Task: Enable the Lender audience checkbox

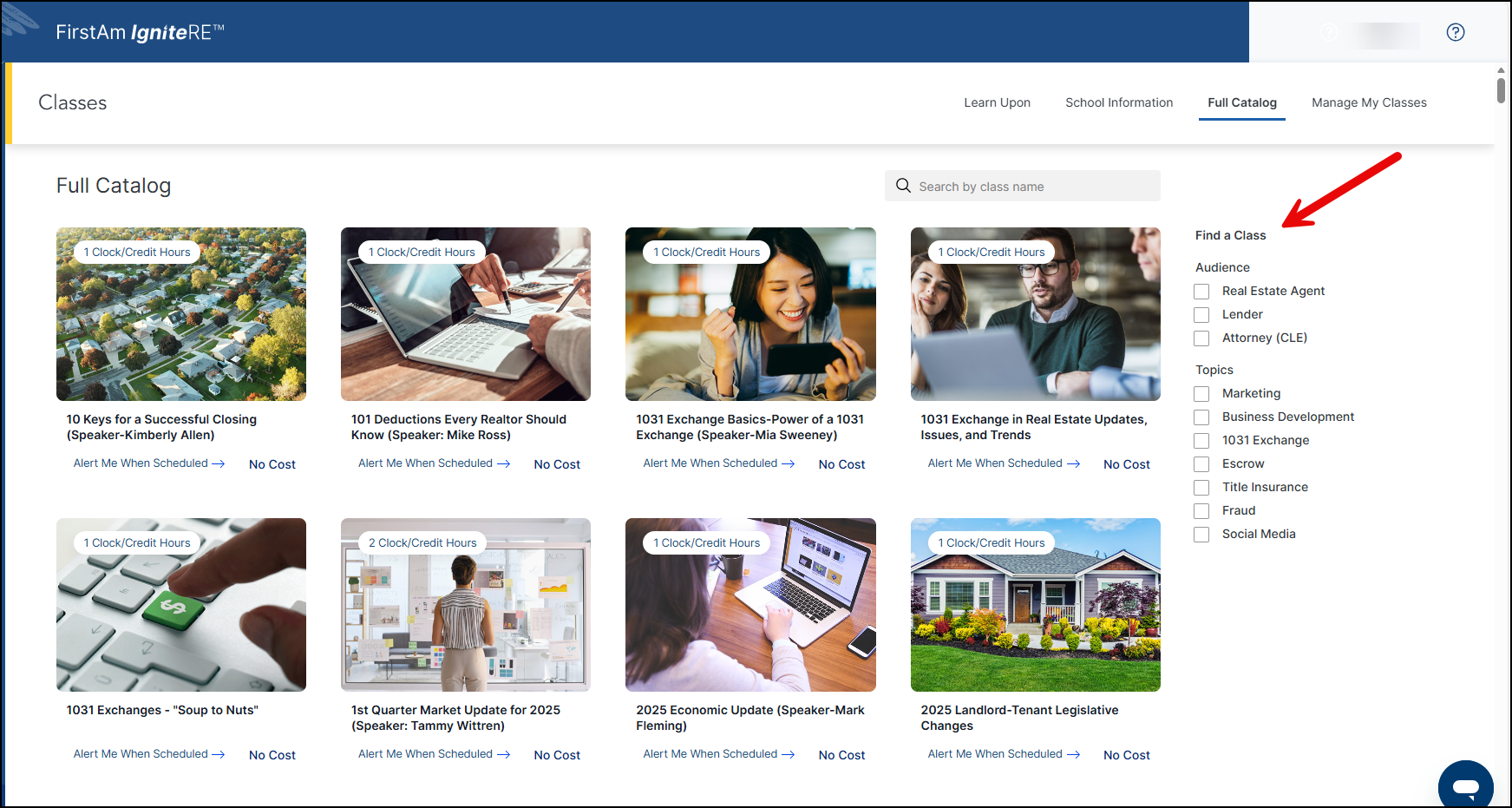Action: click(x=1201, y=315)
